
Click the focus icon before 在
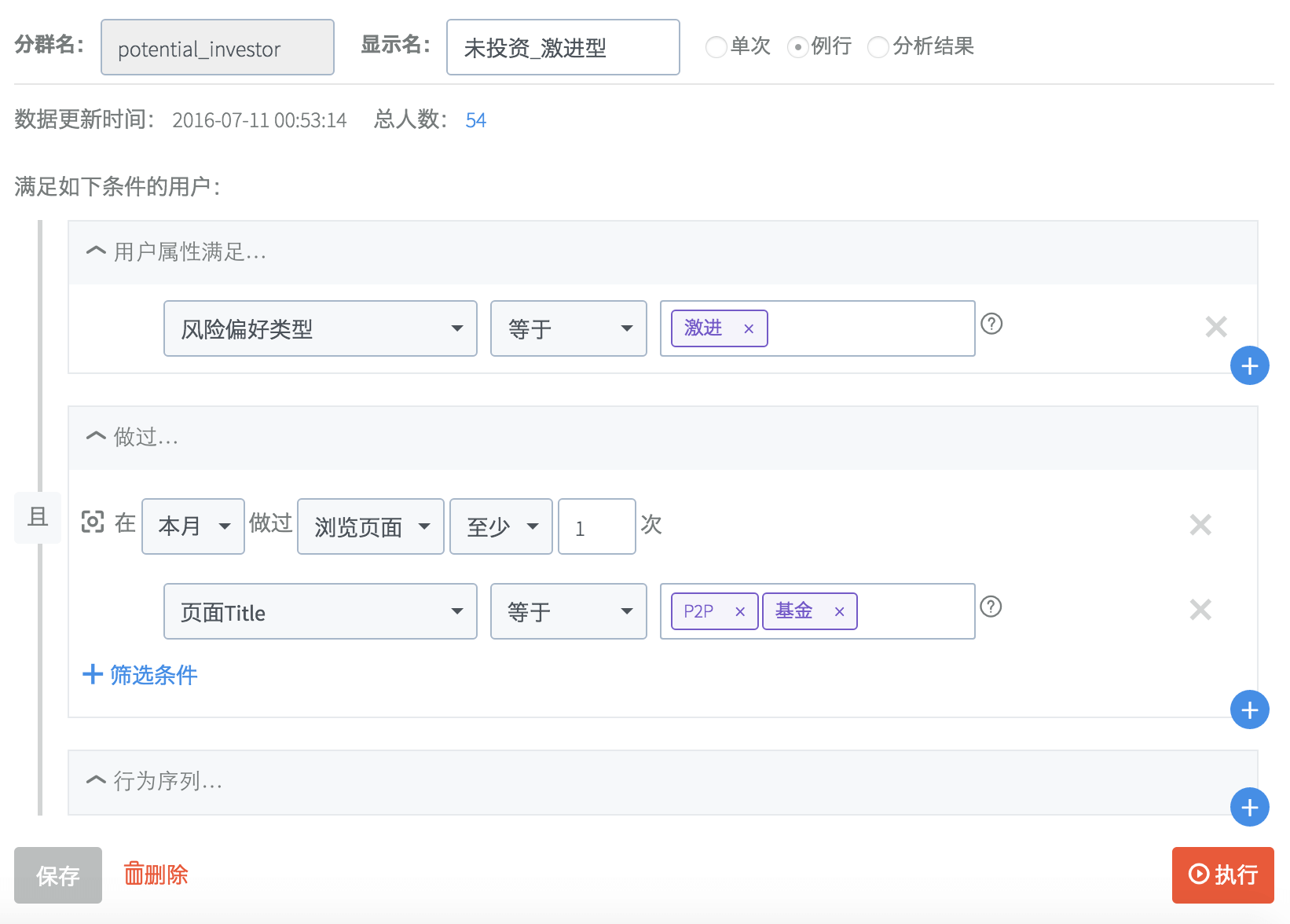[x=93, y=522]
